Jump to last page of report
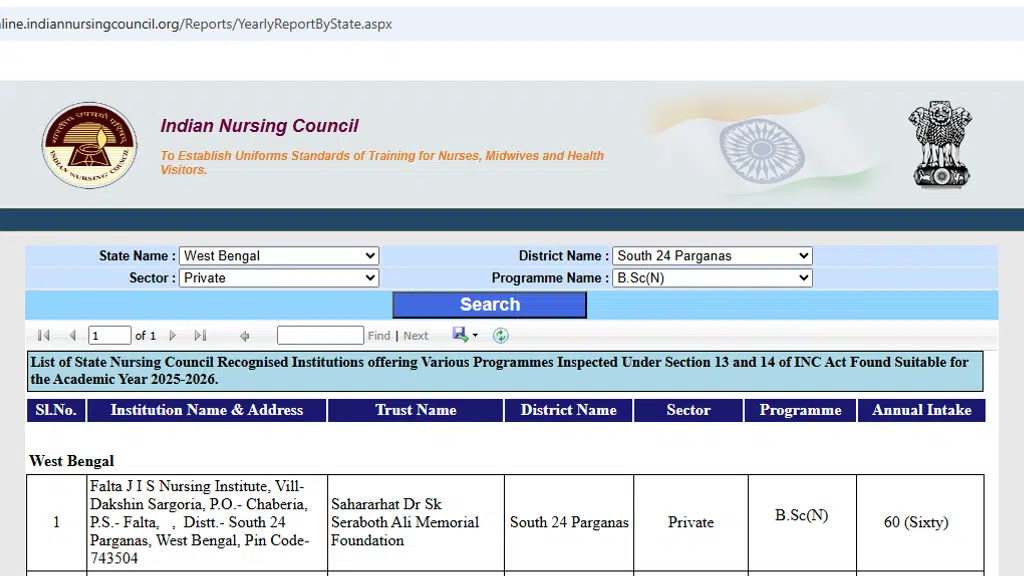1024x576 pixels. (200, 336)
